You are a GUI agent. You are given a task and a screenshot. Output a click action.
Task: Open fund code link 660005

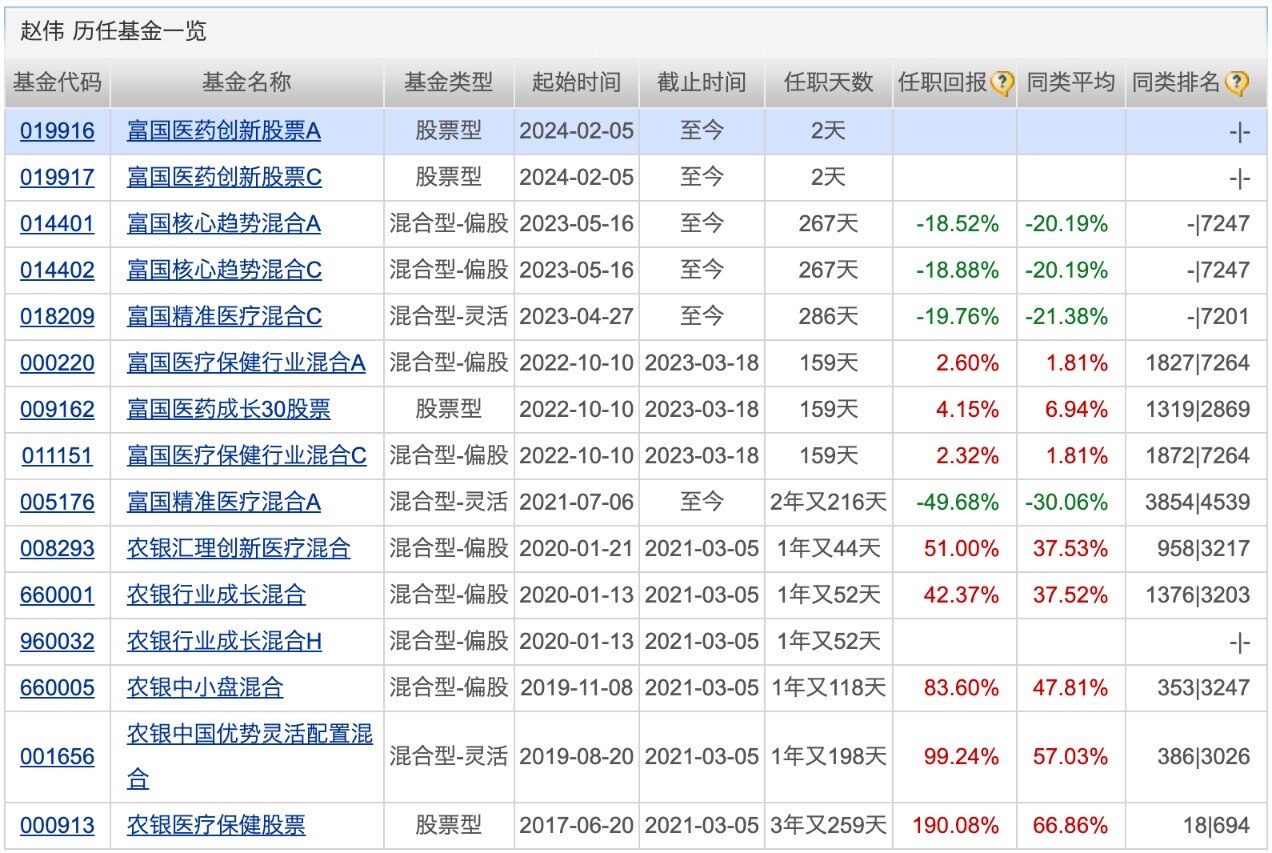57,688
